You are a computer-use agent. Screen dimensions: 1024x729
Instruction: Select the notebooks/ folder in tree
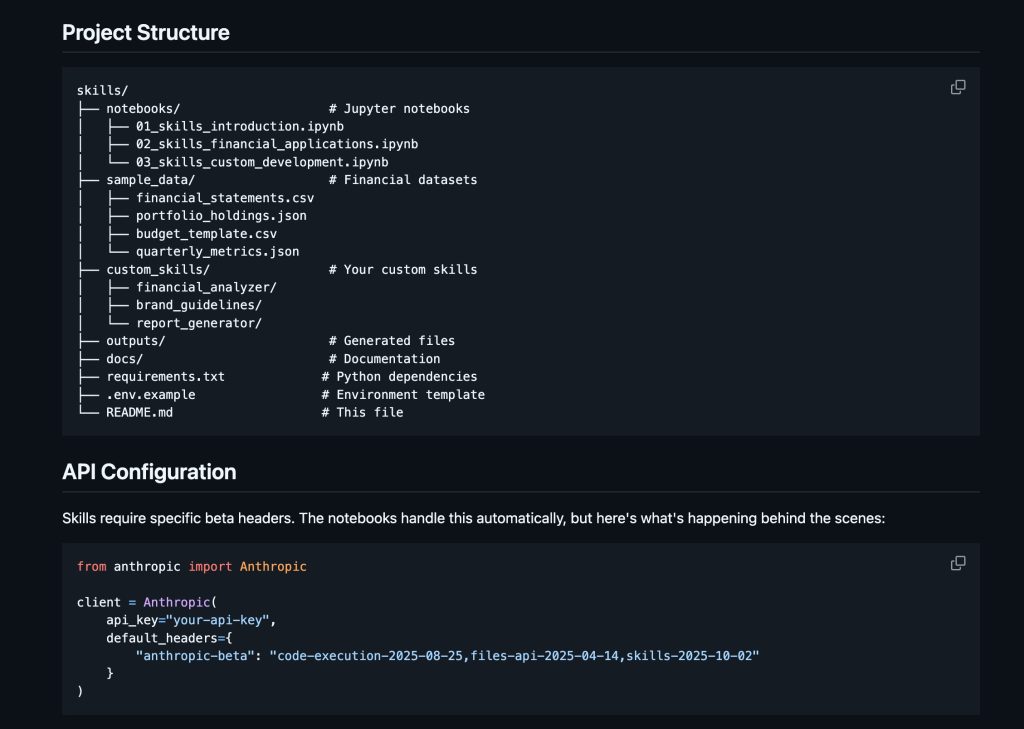click(x=143, y=108)
